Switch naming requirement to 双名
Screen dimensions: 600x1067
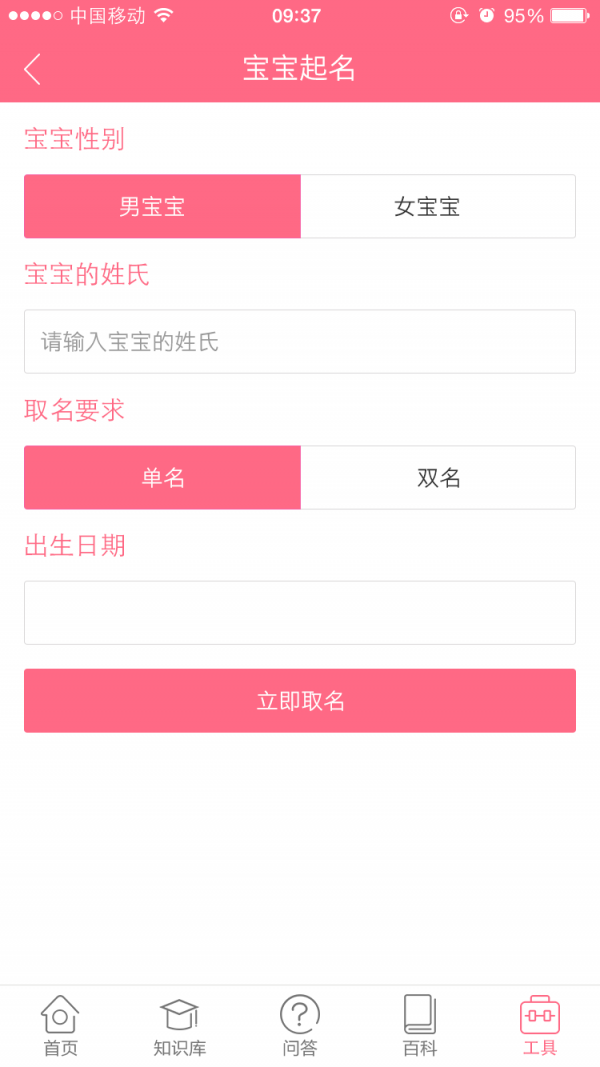click(x=438, y=477)
